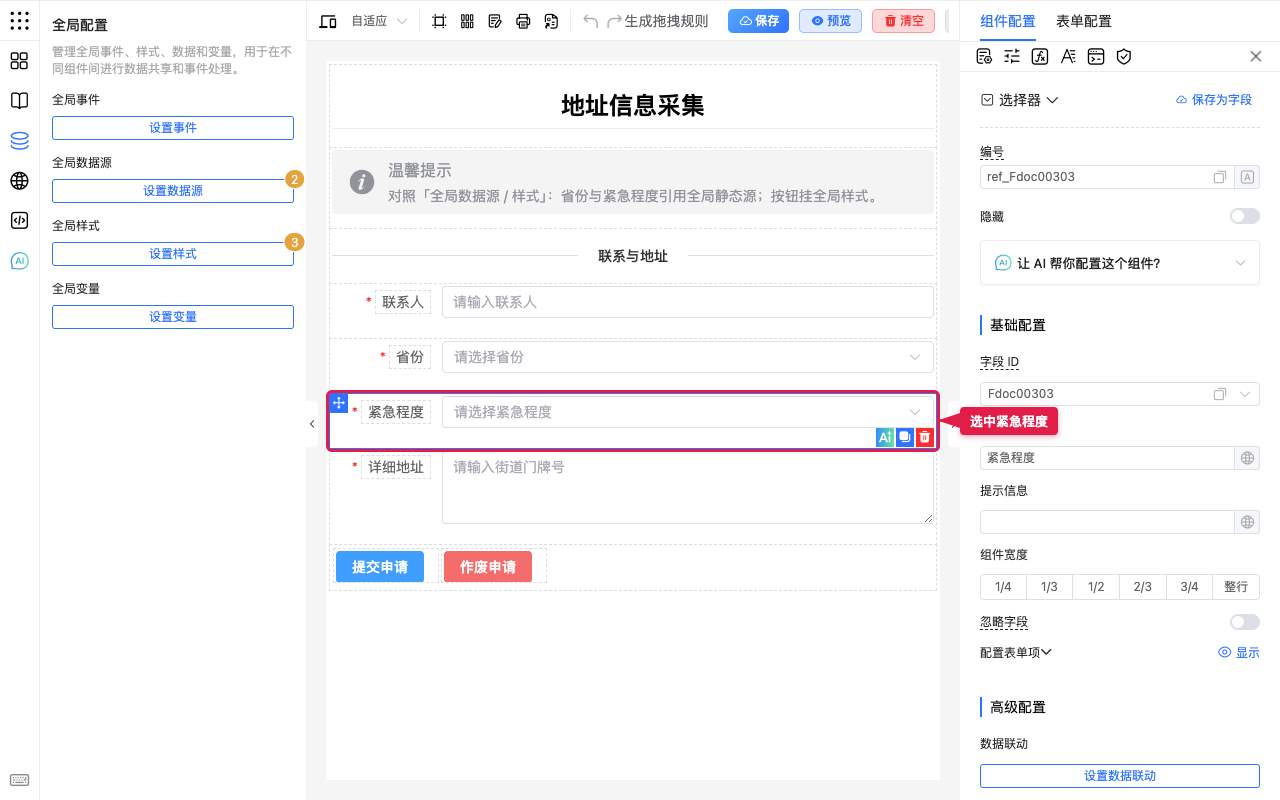Screen dimensions: 1280x800
Task: Open the terminal events icon in config panel
Action: 1096,56
